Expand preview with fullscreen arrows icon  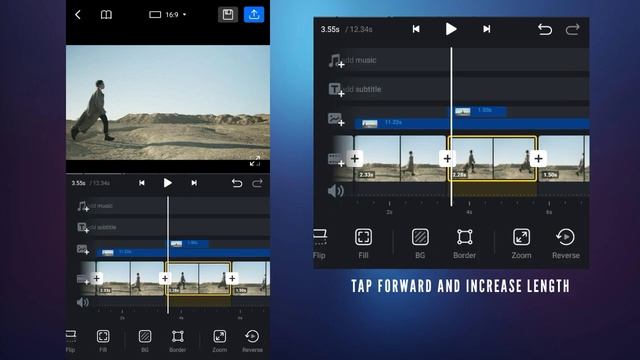255,161
